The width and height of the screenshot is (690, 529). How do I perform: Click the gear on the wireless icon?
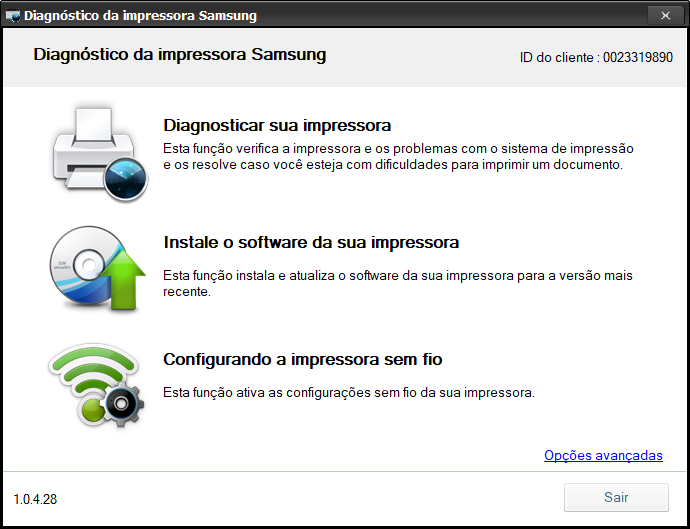(x=121, y=404)
